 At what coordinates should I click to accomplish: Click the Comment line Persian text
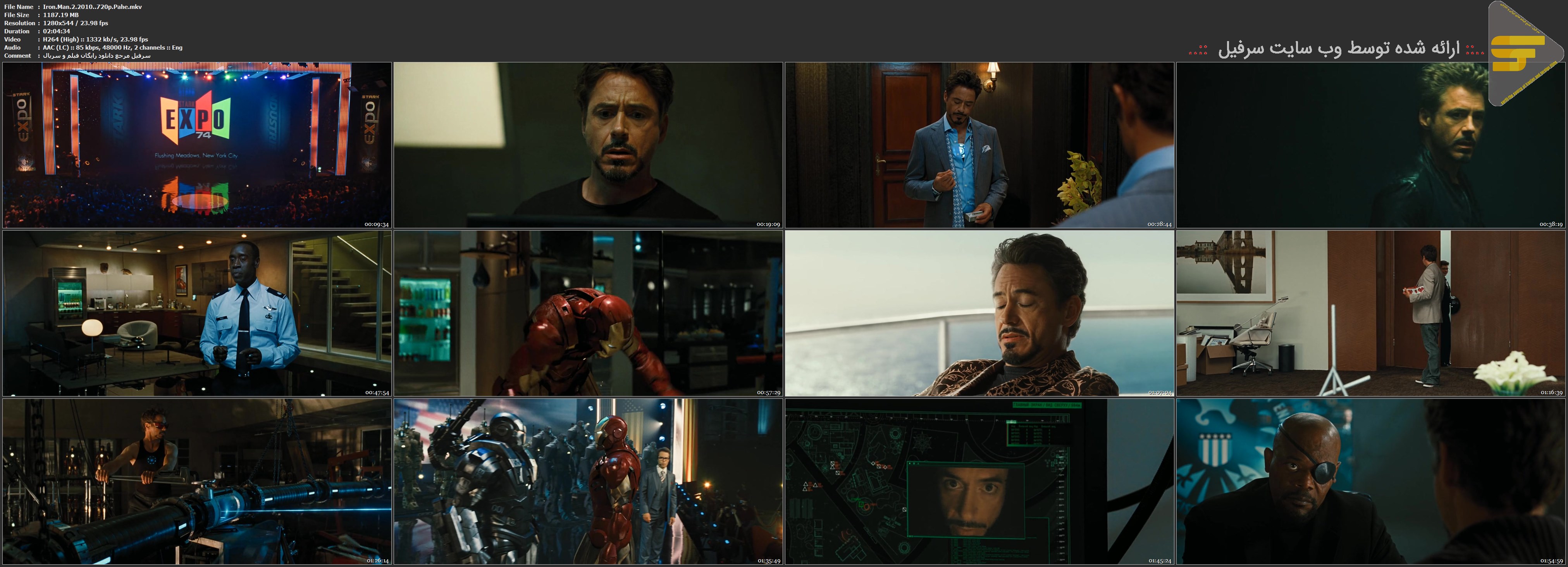point(96,55)
